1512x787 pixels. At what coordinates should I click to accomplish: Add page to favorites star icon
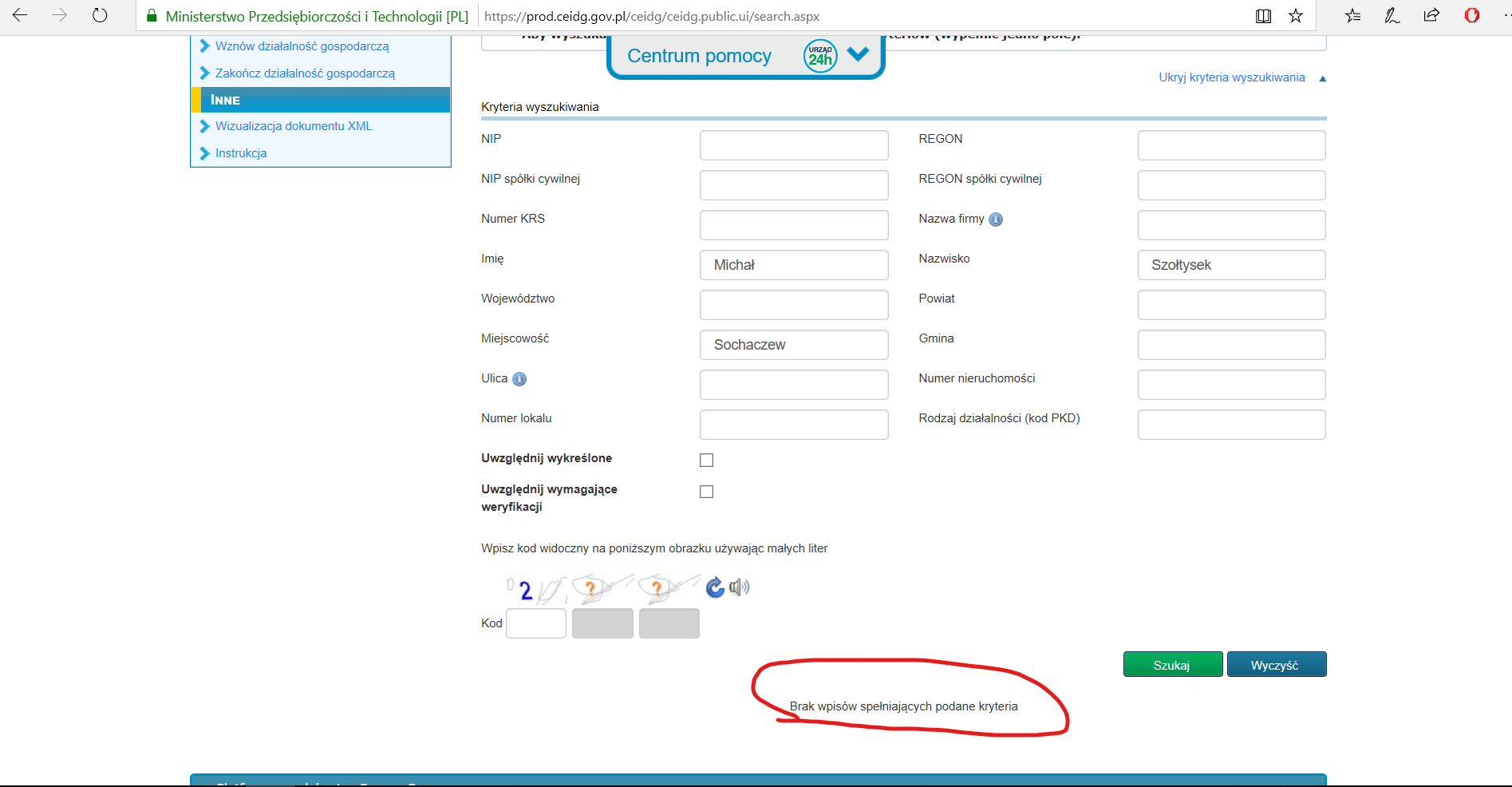click(1296, 16)
